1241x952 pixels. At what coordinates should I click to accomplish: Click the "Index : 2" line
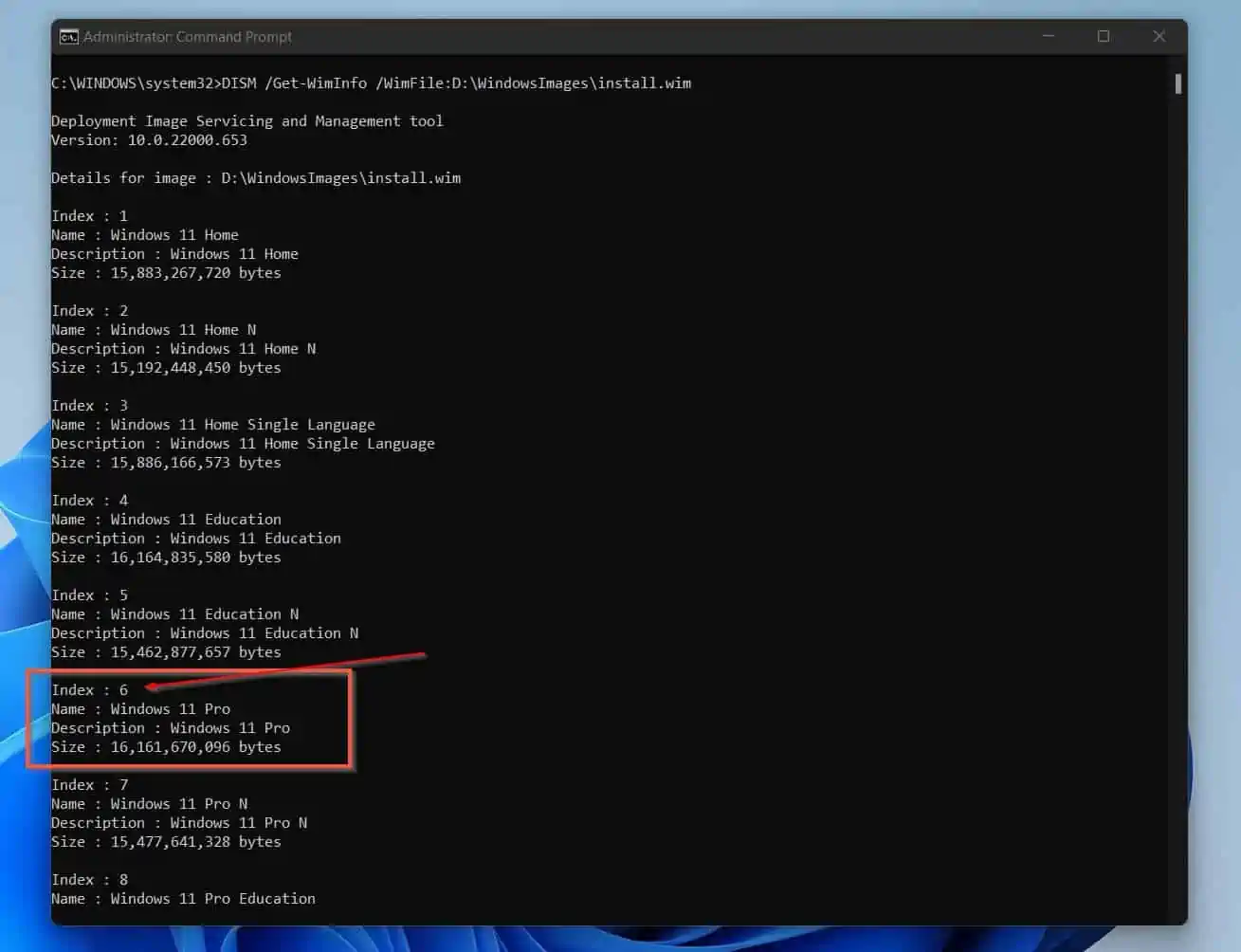[x=89, y=311]
